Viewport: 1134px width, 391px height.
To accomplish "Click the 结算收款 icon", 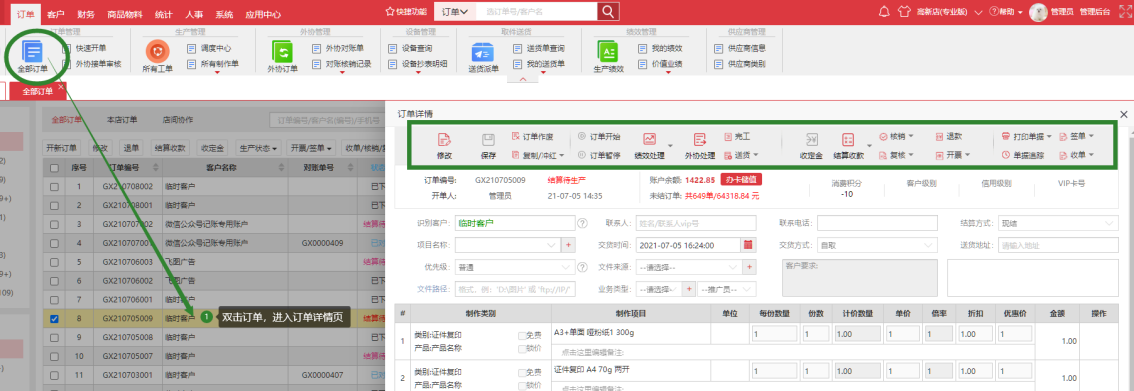I will tap(848, 140).
